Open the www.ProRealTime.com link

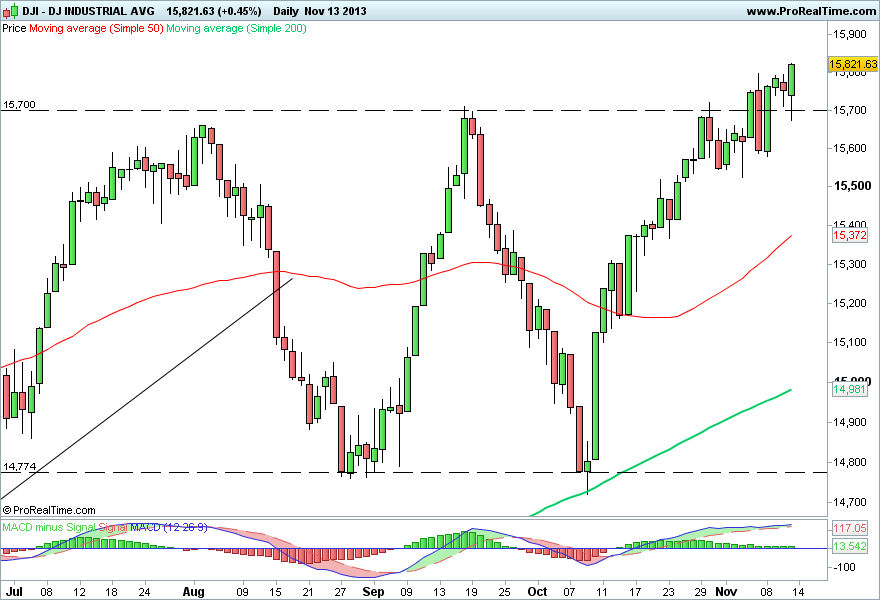point(811,11)
